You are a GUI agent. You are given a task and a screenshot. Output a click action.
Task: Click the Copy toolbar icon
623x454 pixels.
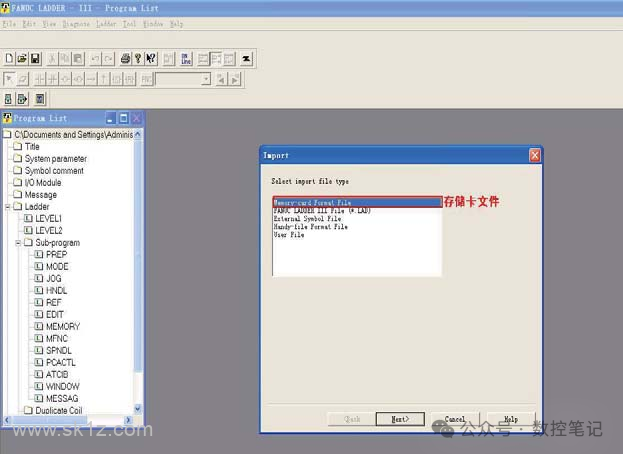tap(65, 59)
